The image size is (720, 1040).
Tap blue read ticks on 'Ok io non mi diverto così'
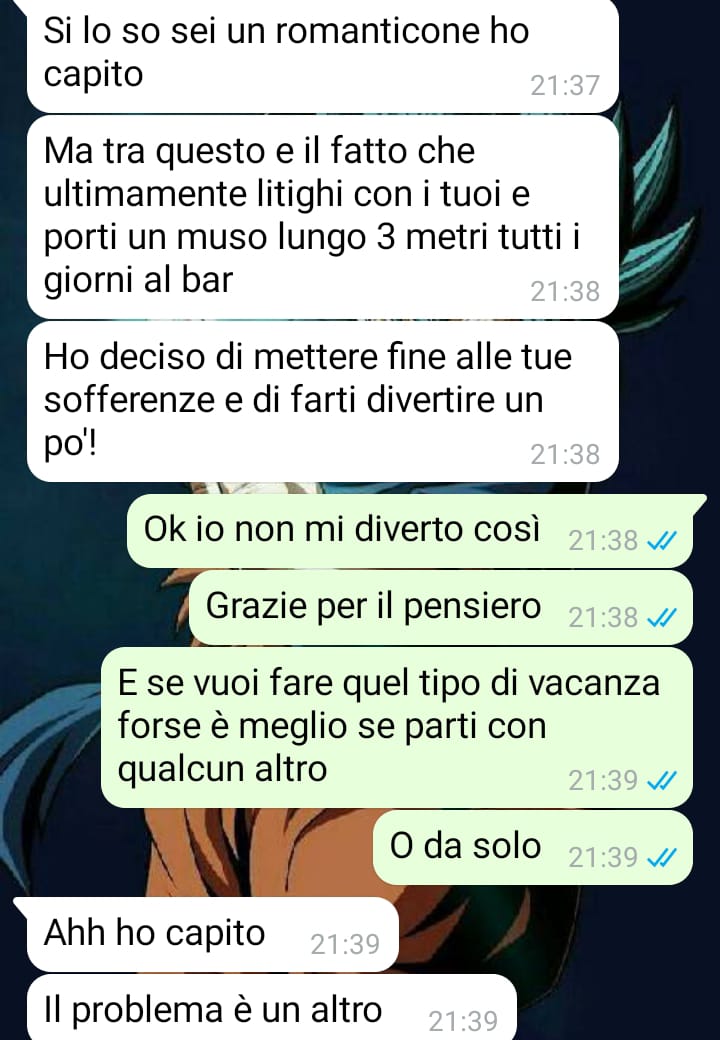[662, 541]
